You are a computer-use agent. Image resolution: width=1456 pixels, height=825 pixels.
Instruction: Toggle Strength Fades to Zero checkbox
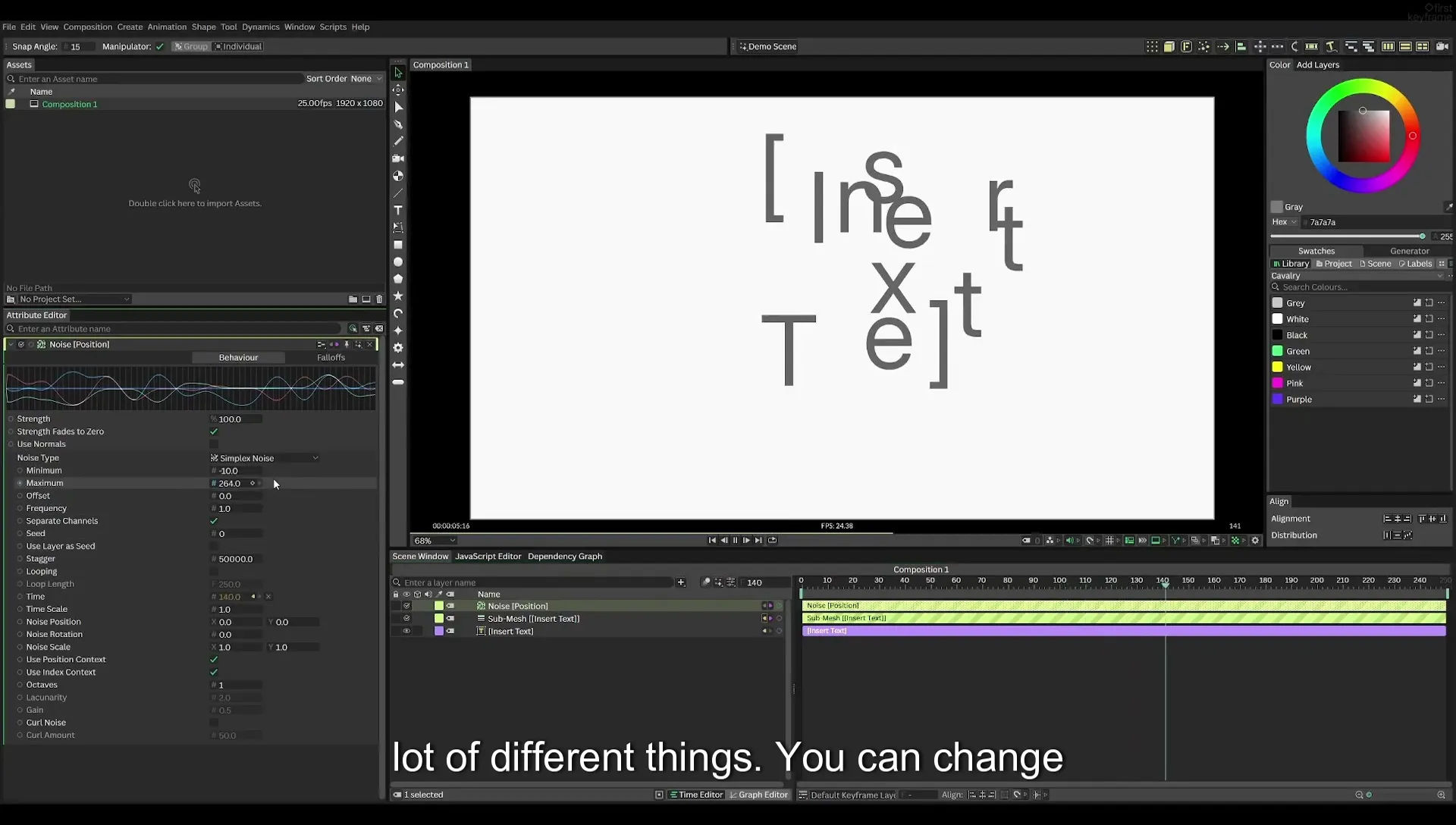(x=214, y=431)
